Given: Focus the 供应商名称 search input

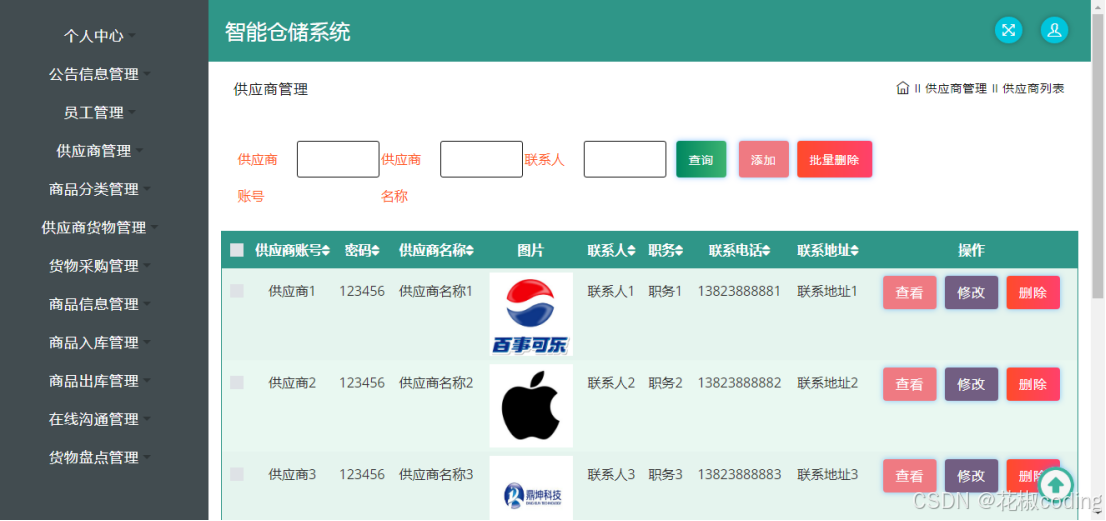Looking at the screenshot, I should [x=481, y=159].
